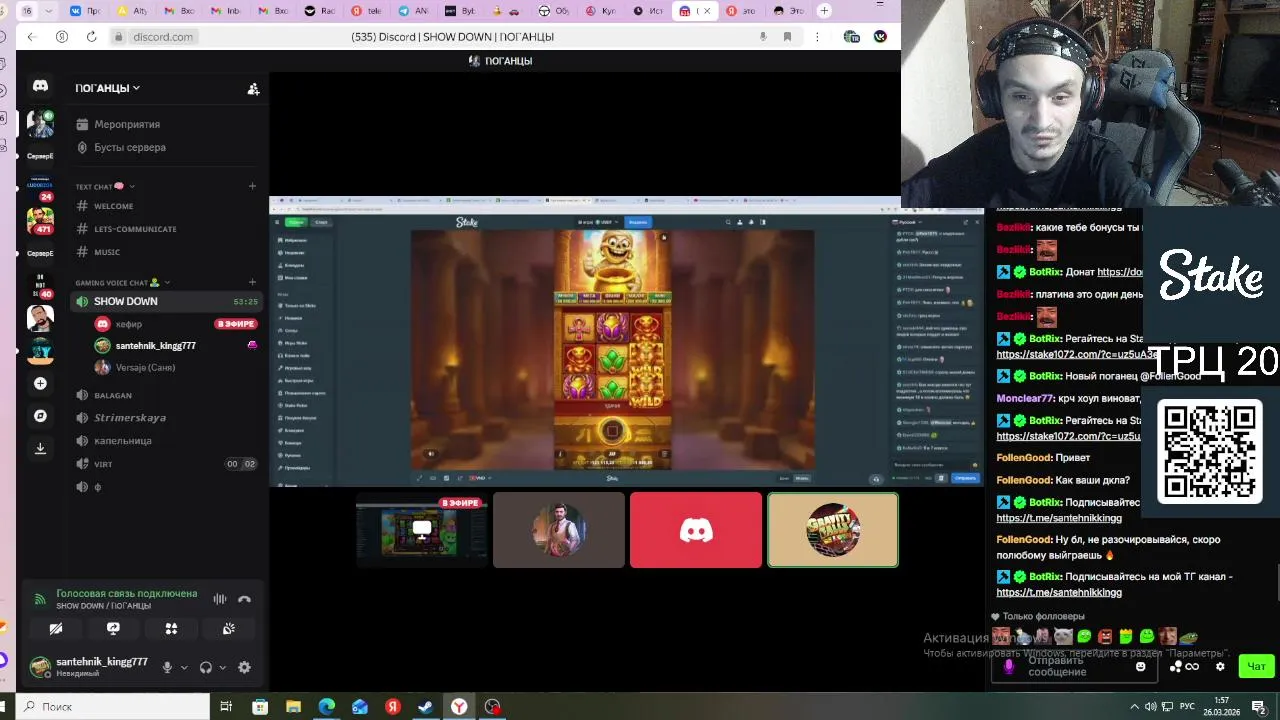Click the screen share icon in voice panel
1280x720 pixels.
point(113,628)
